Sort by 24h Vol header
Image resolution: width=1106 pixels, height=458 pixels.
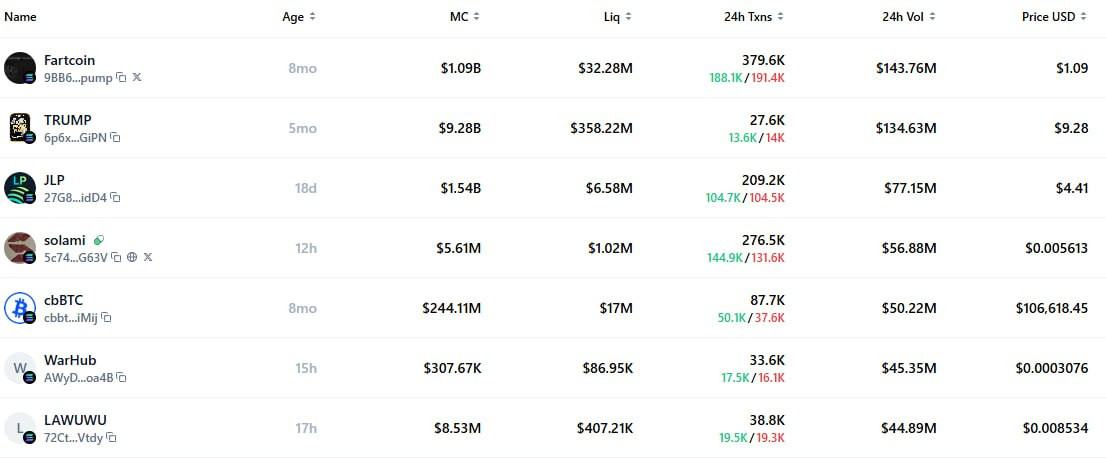point(906,16)
